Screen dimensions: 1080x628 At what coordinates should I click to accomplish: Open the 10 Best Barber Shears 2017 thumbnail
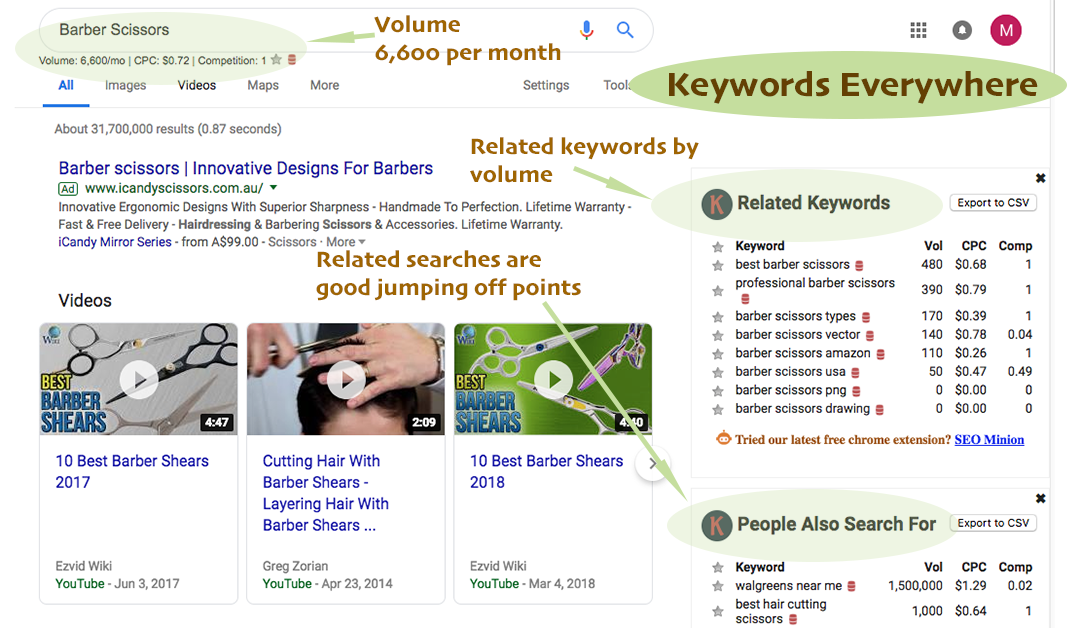point(138,378)
